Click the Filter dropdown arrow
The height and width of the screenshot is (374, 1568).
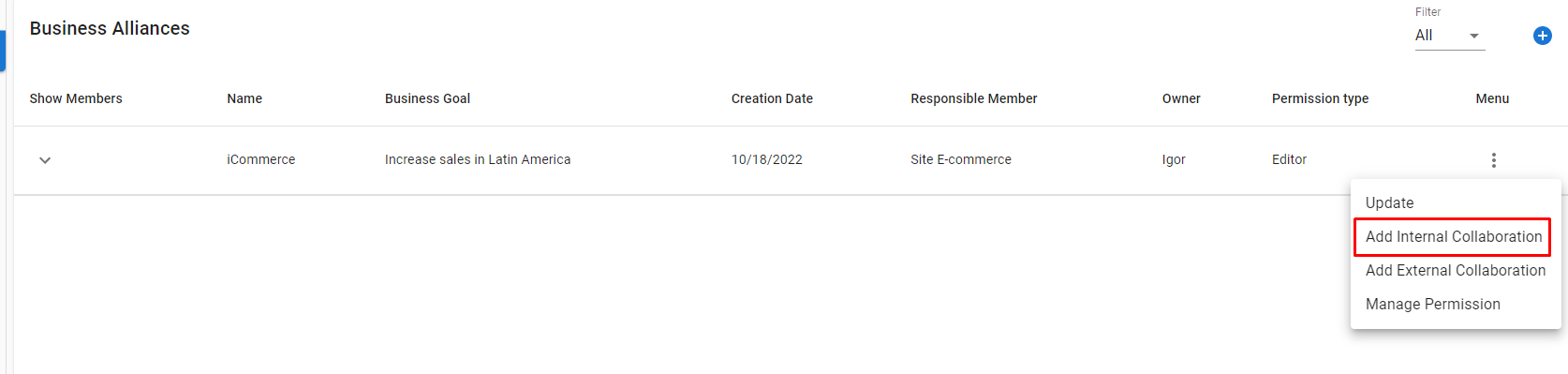click(x=1473, y=37)
